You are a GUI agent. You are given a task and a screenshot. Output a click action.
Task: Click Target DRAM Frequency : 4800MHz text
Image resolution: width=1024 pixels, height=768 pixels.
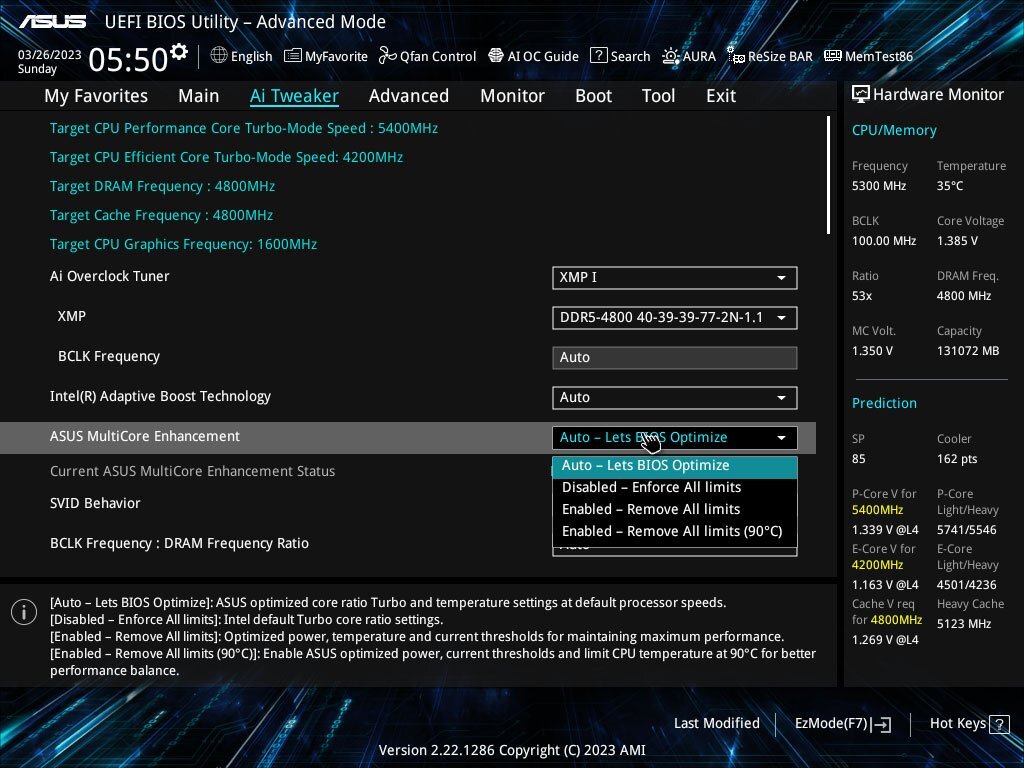point(163,186)
